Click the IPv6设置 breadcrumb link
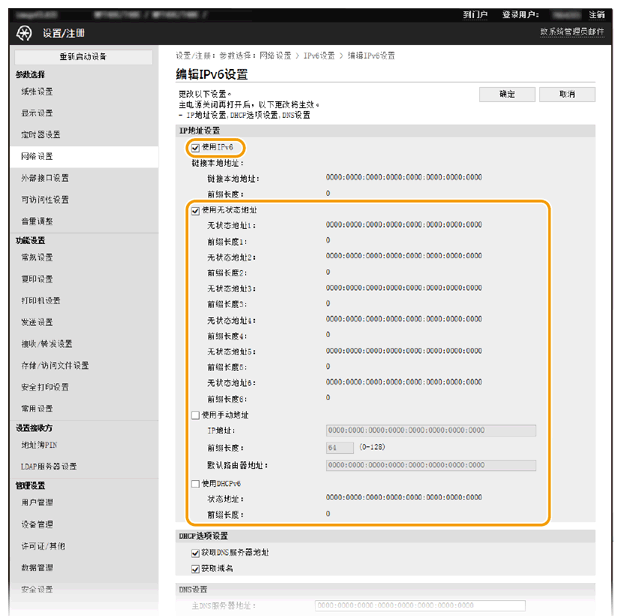The image size is (621, 616). (x=320, y=56)
